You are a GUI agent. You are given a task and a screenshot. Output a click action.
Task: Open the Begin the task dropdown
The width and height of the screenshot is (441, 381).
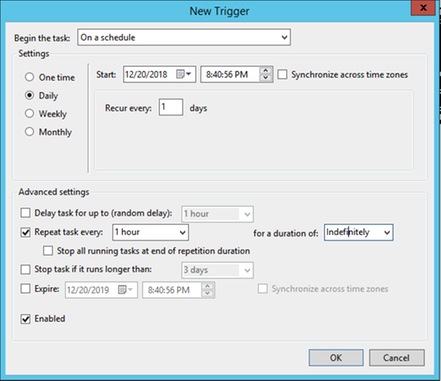tap(184, 37)
